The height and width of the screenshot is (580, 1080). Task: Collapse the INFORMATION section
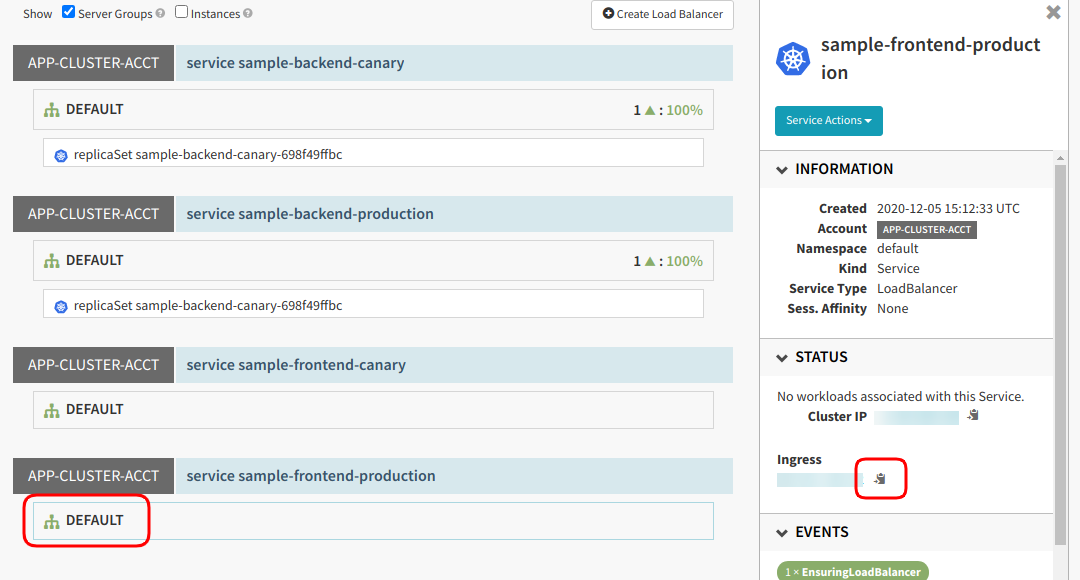(x=782, y=168)
